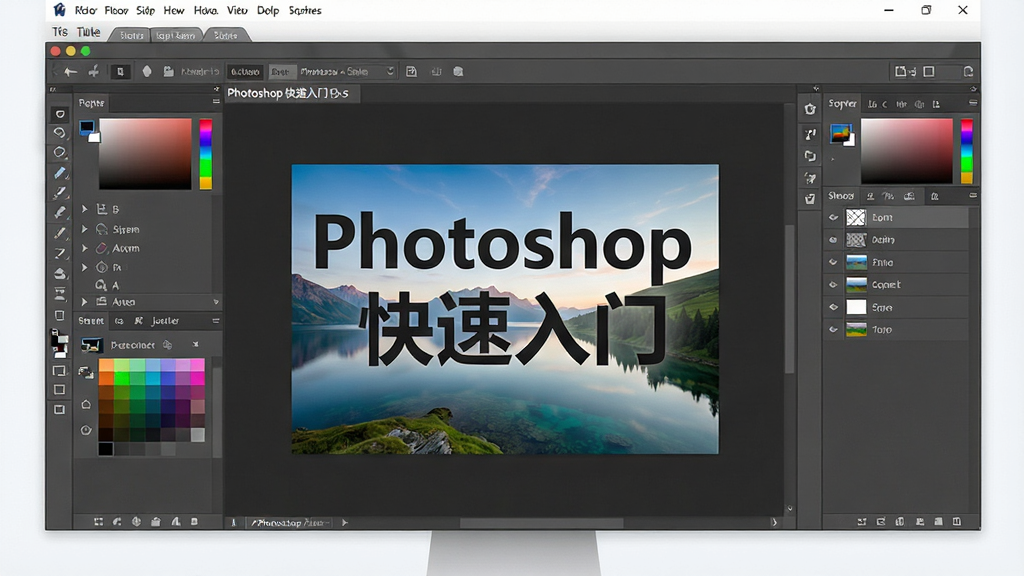Click the highlighted gray button in options bar
The image size is (1024, 576).
pyautogui.click(x=281, y=72)
